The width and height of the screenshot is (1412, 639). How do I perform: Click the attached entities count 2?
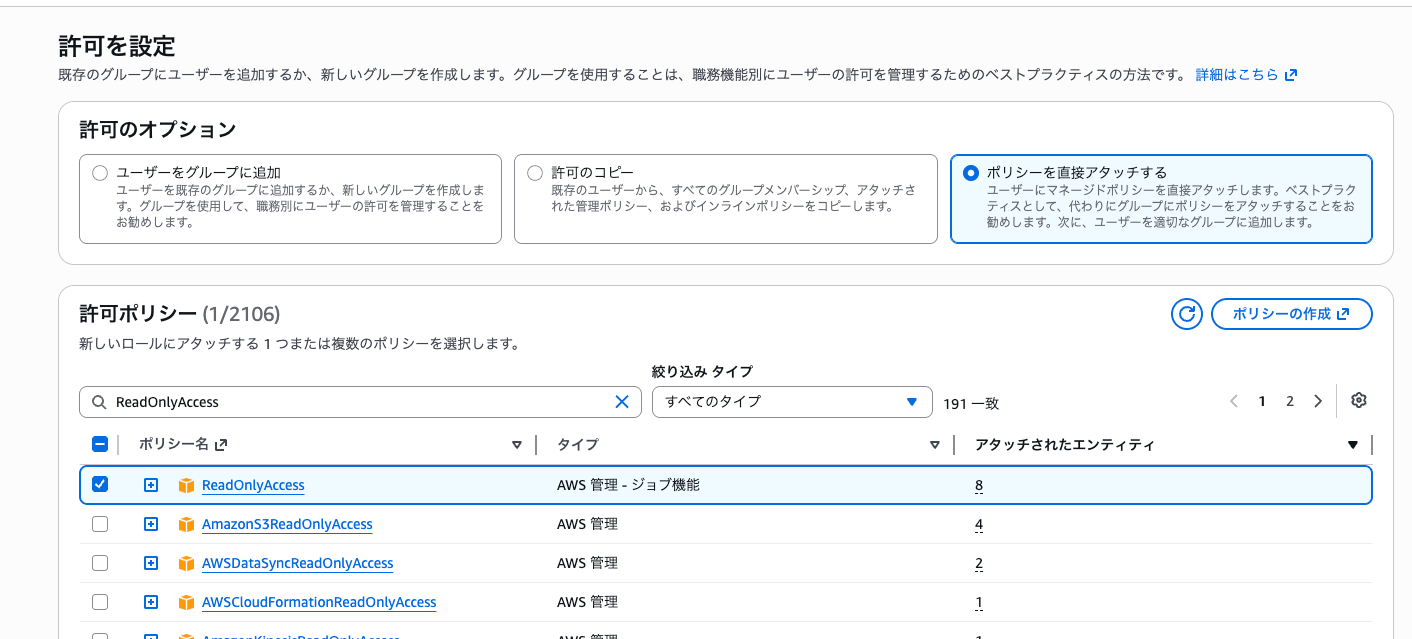point(979,564)
